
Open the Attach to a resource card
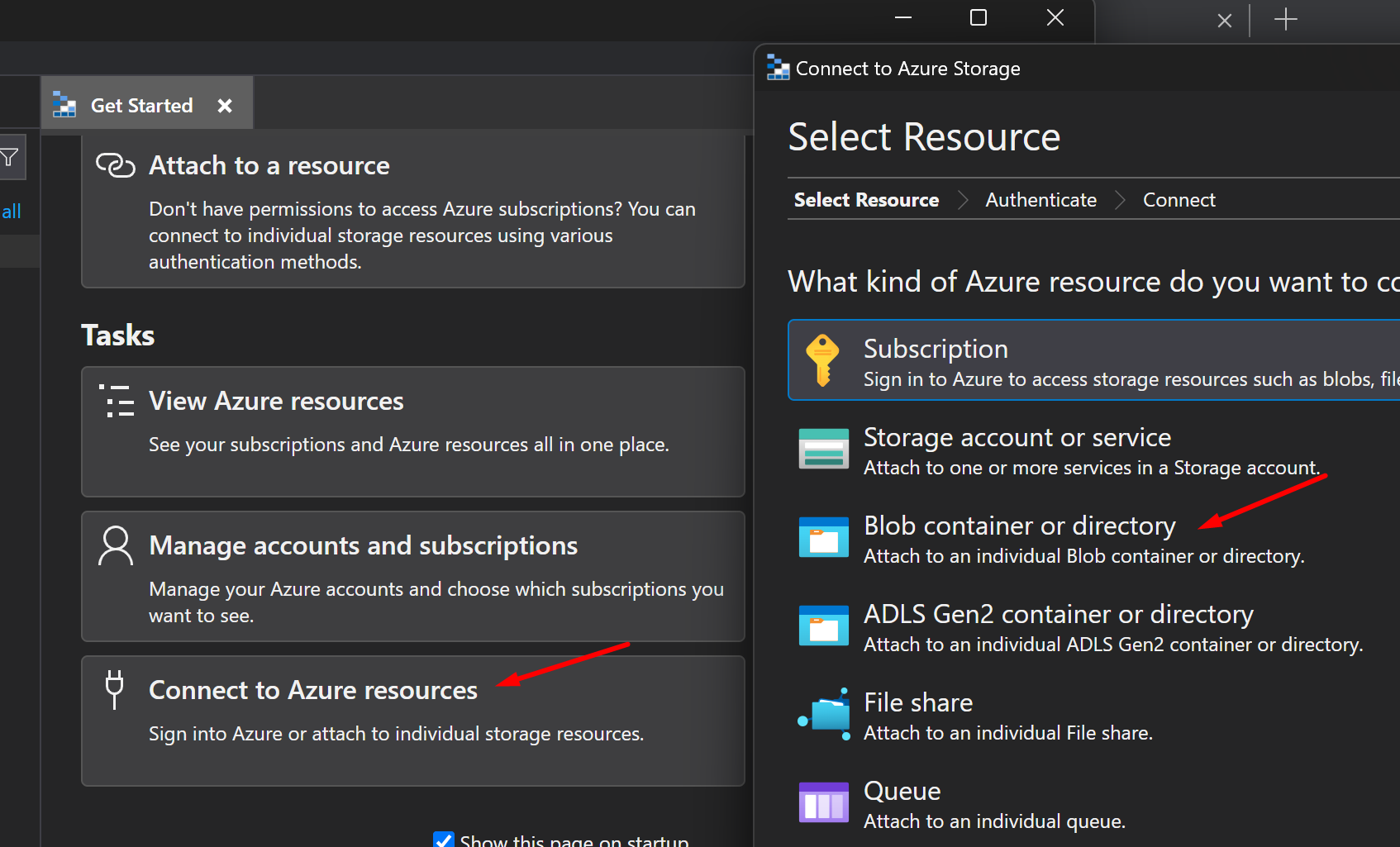pos(412,212)
